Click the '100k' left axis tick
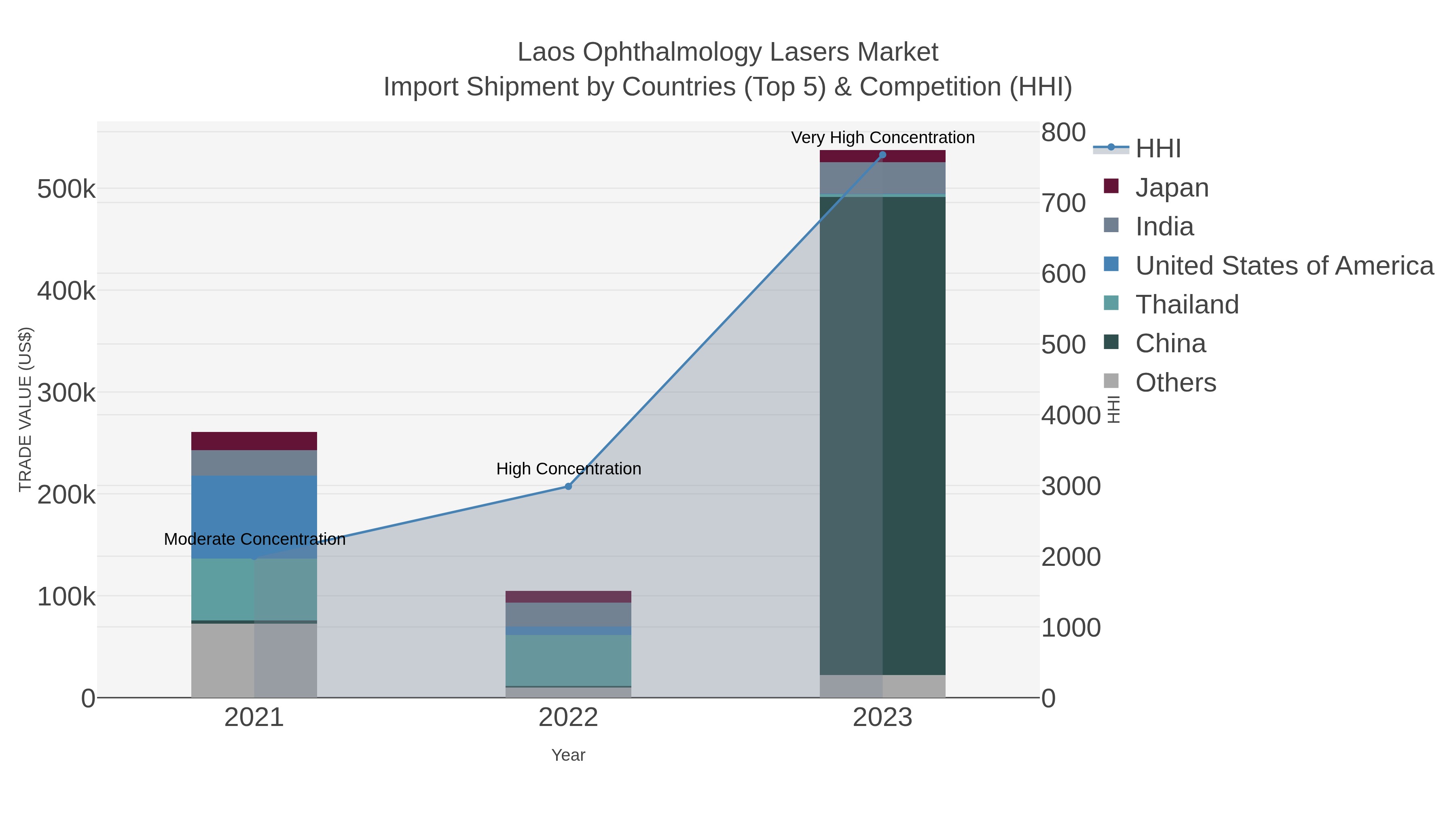 (x=67, y=597)
